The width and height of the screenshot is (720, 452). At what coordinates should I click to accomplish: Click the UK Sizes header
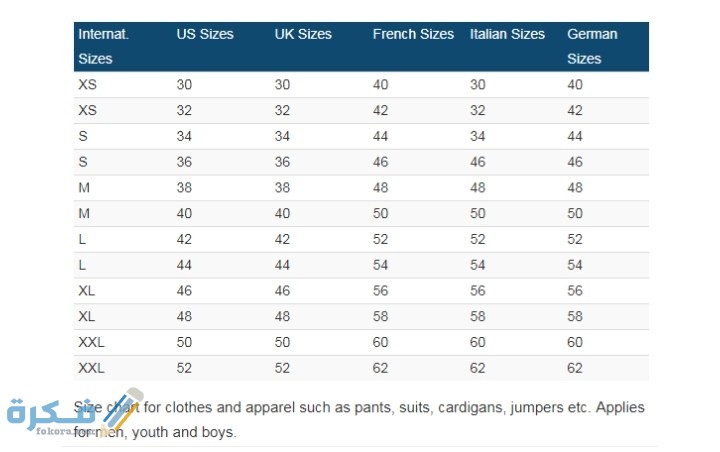click(303, 34)
